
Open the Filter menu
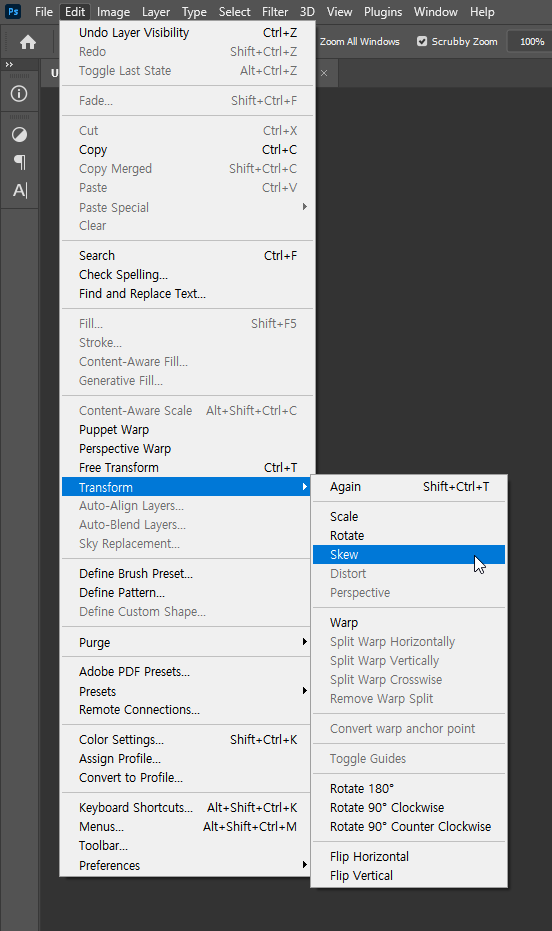pyautogui.click(x=275, y=12)
